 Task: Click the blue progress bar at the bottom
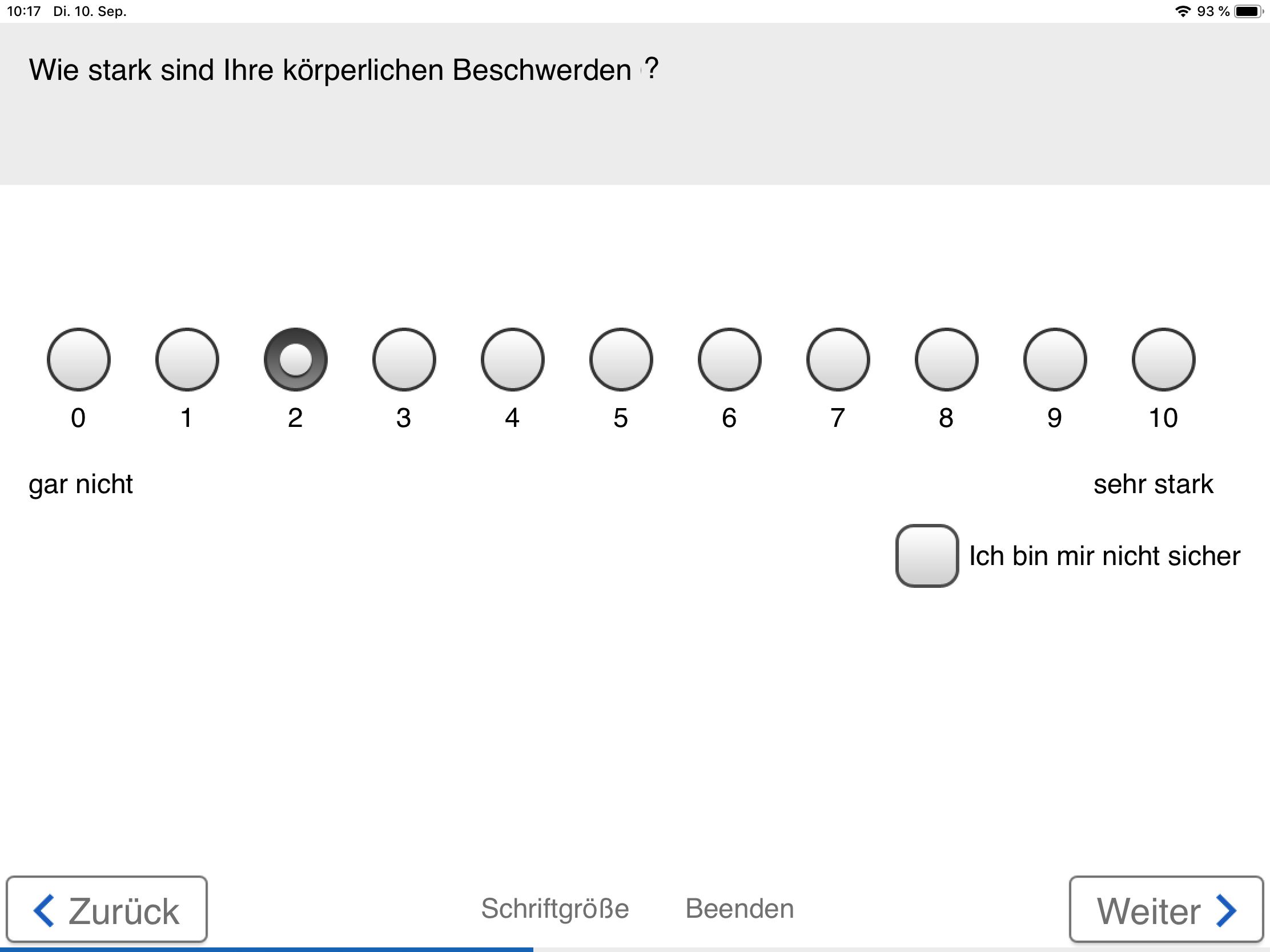coord(267,949)
